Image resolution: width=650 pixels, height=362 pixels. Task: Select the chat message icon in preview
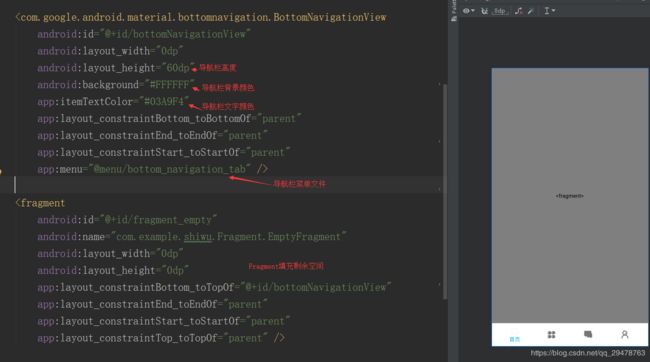point(588,334)
